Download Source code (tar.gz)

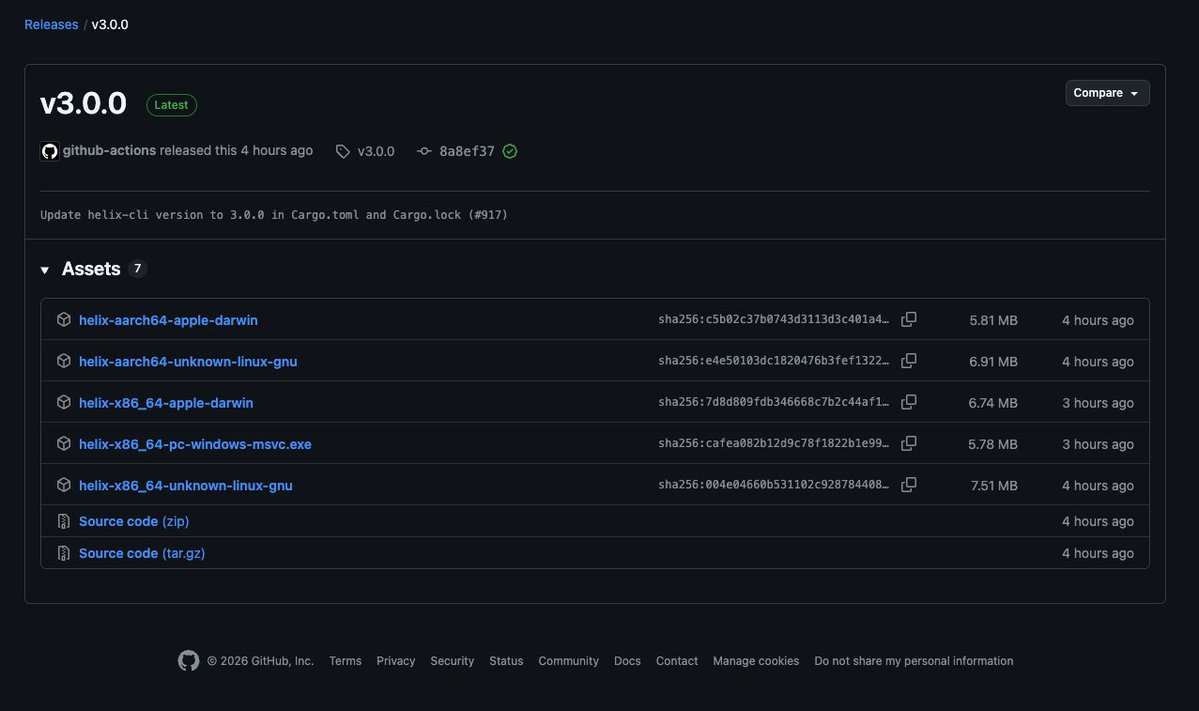click(x=141, y=554)
